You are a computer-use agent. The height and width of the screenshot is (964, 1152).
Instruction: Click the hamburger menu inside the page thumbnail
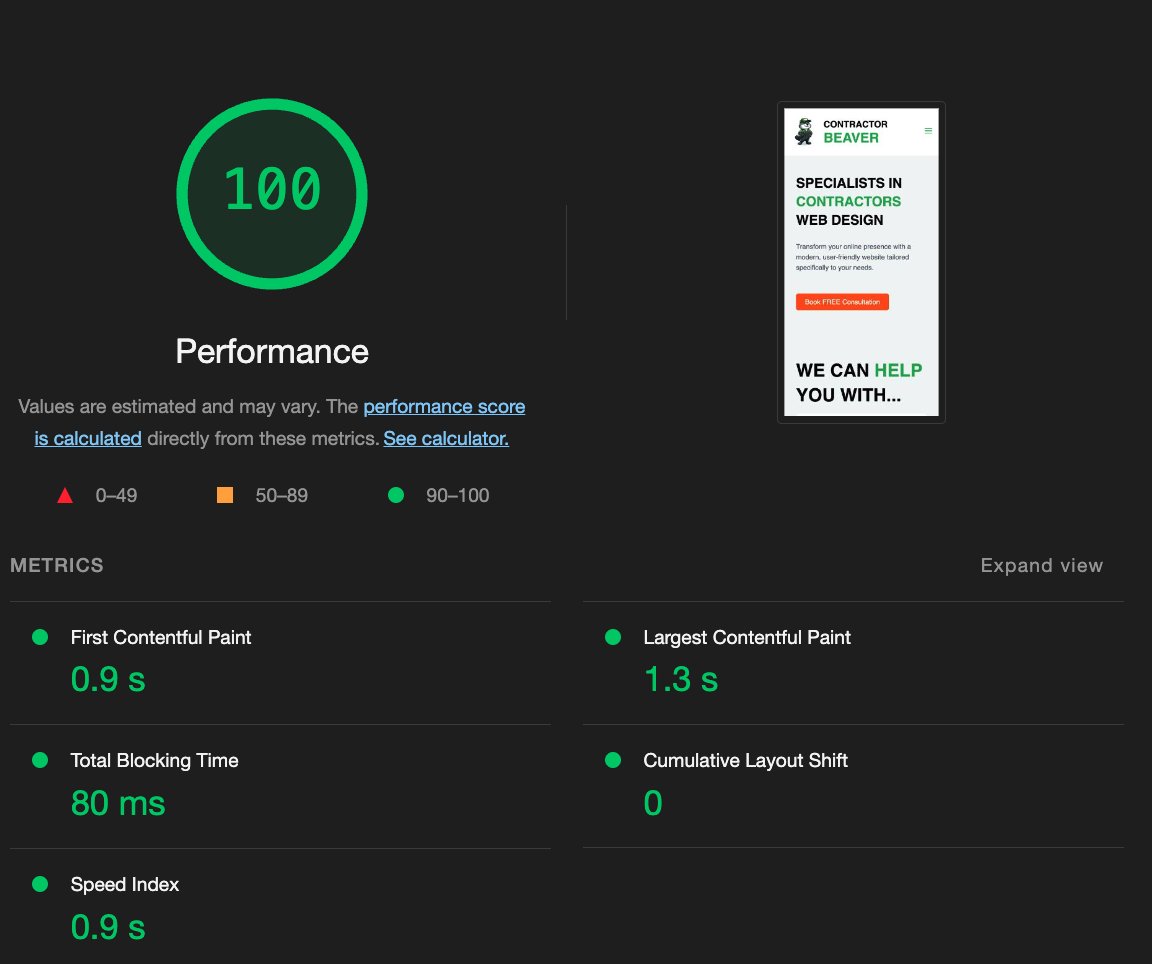[x=928, y=130]
